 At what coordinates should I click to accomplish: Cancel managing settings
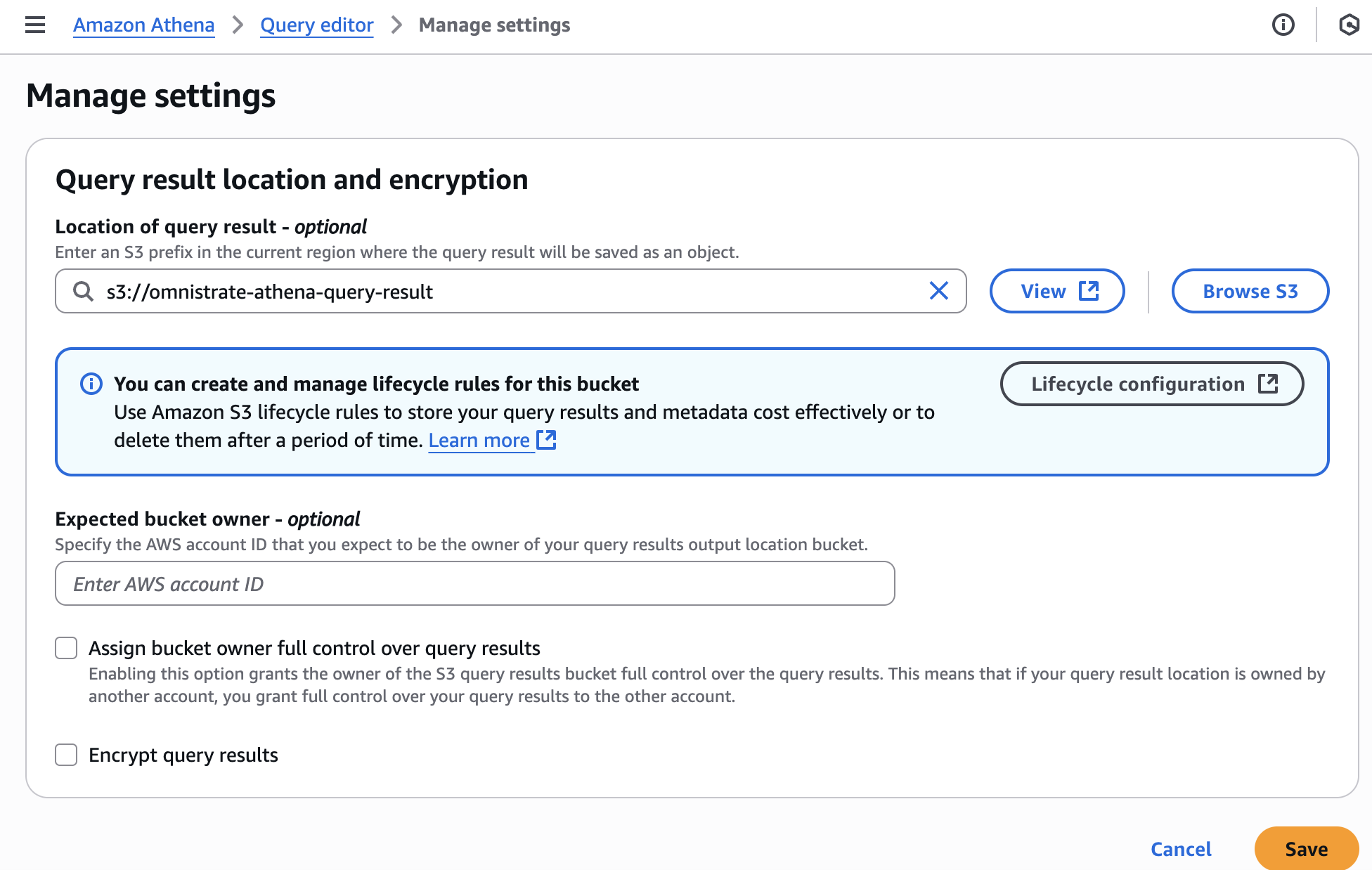(x=1181, y=849)
